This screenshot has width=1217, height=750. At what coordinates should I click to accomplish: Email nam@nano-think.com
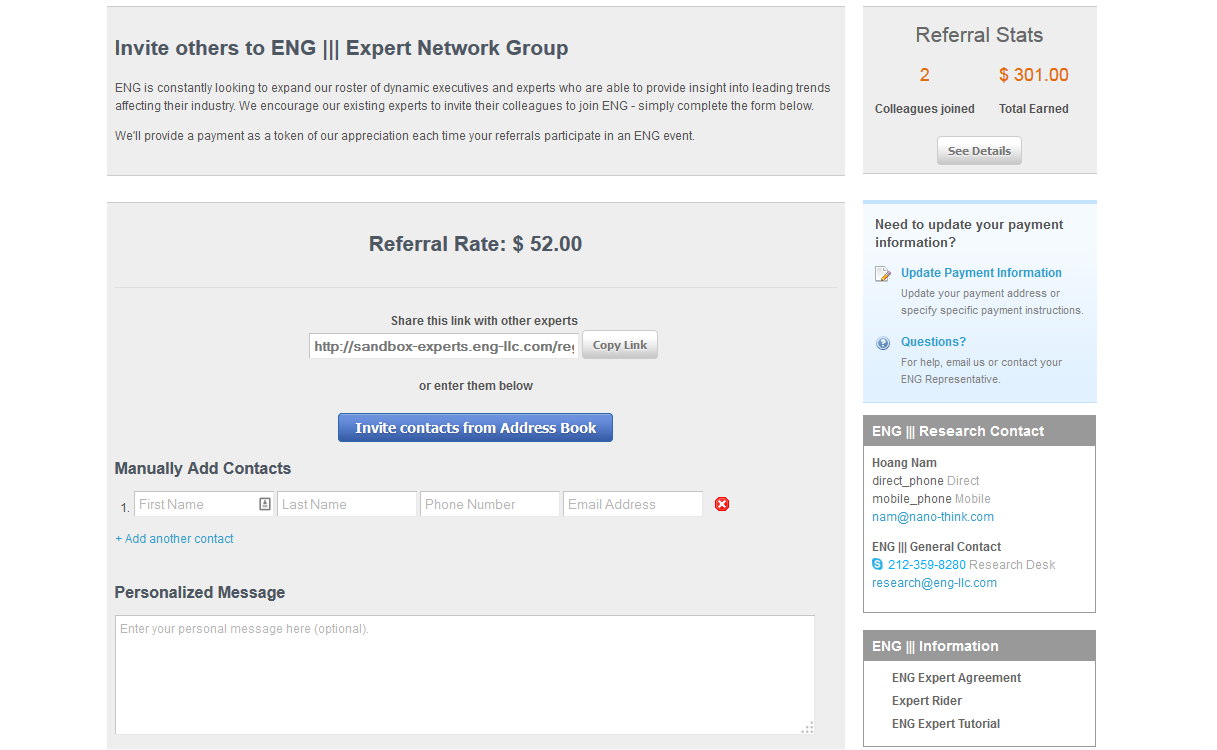[x=933, y=517]
